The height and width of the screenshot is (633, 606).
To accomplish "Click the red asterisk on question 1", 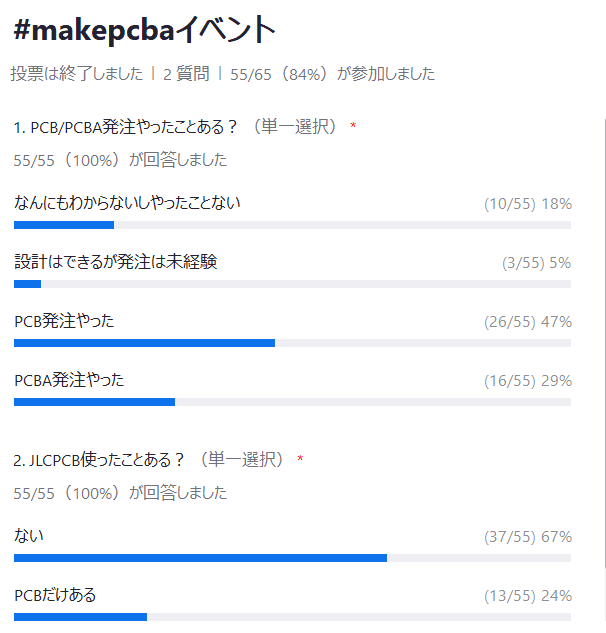I will pos(353,126).
